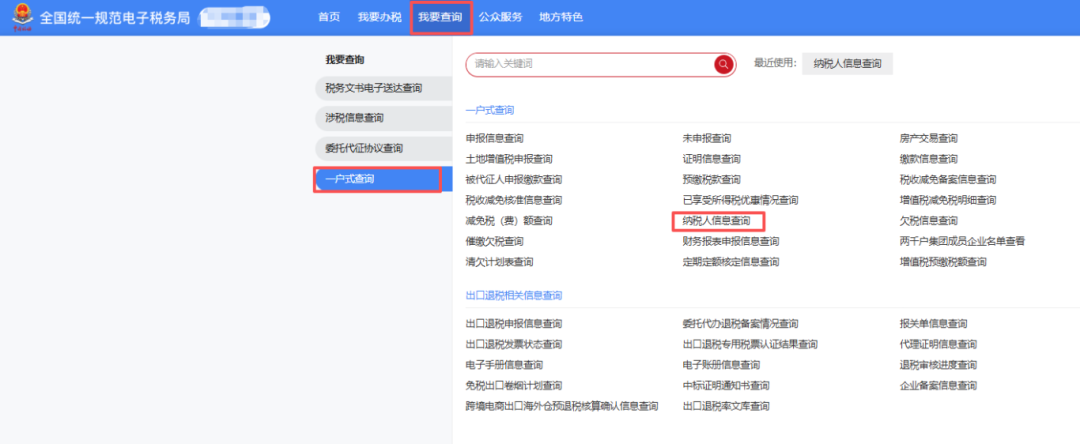Open 公众服务 in the top navigation
The image size is (1080, 444).
click(500, 17)
